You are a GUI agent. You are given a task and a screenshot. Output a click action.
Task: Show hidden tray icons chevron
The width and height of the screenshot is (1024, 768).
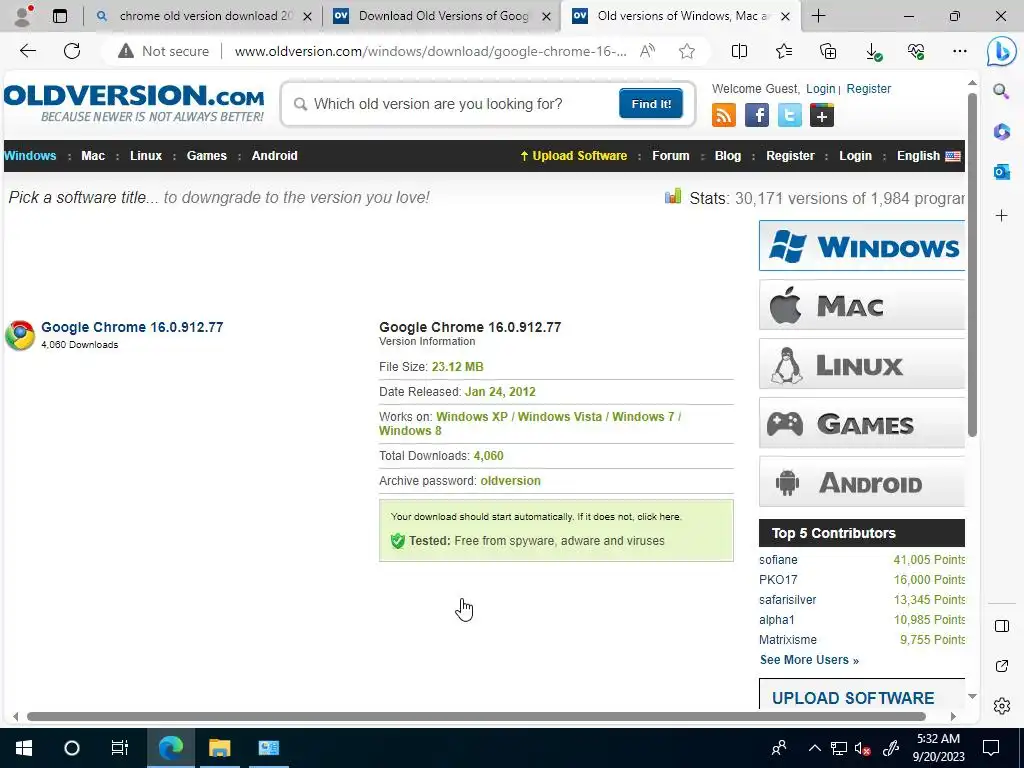[x=814, y=748]
